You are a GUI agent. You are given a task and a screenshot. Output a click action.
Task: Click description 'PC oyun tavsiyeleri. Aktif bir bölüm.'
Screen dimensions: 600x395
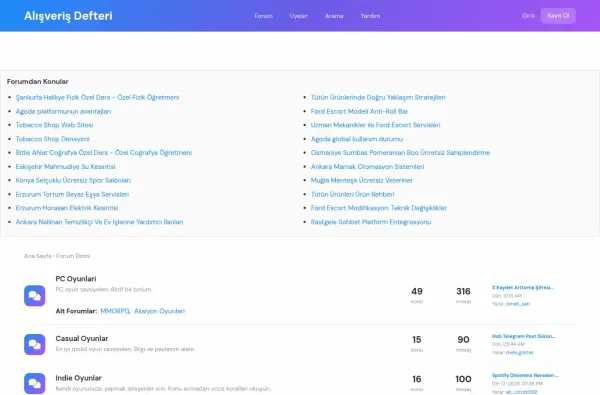pos(103,289)
